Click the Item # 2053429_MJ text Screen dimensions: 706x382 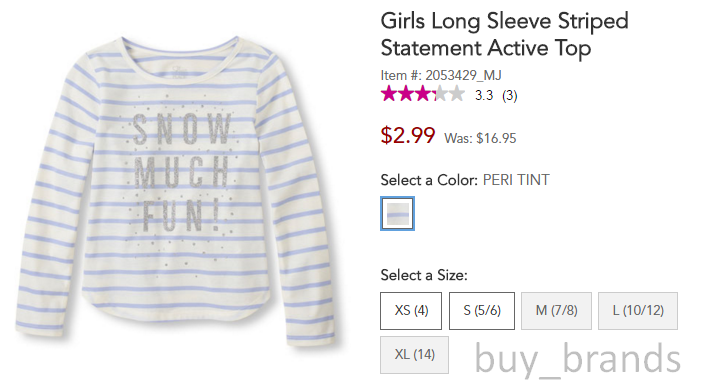441,75
